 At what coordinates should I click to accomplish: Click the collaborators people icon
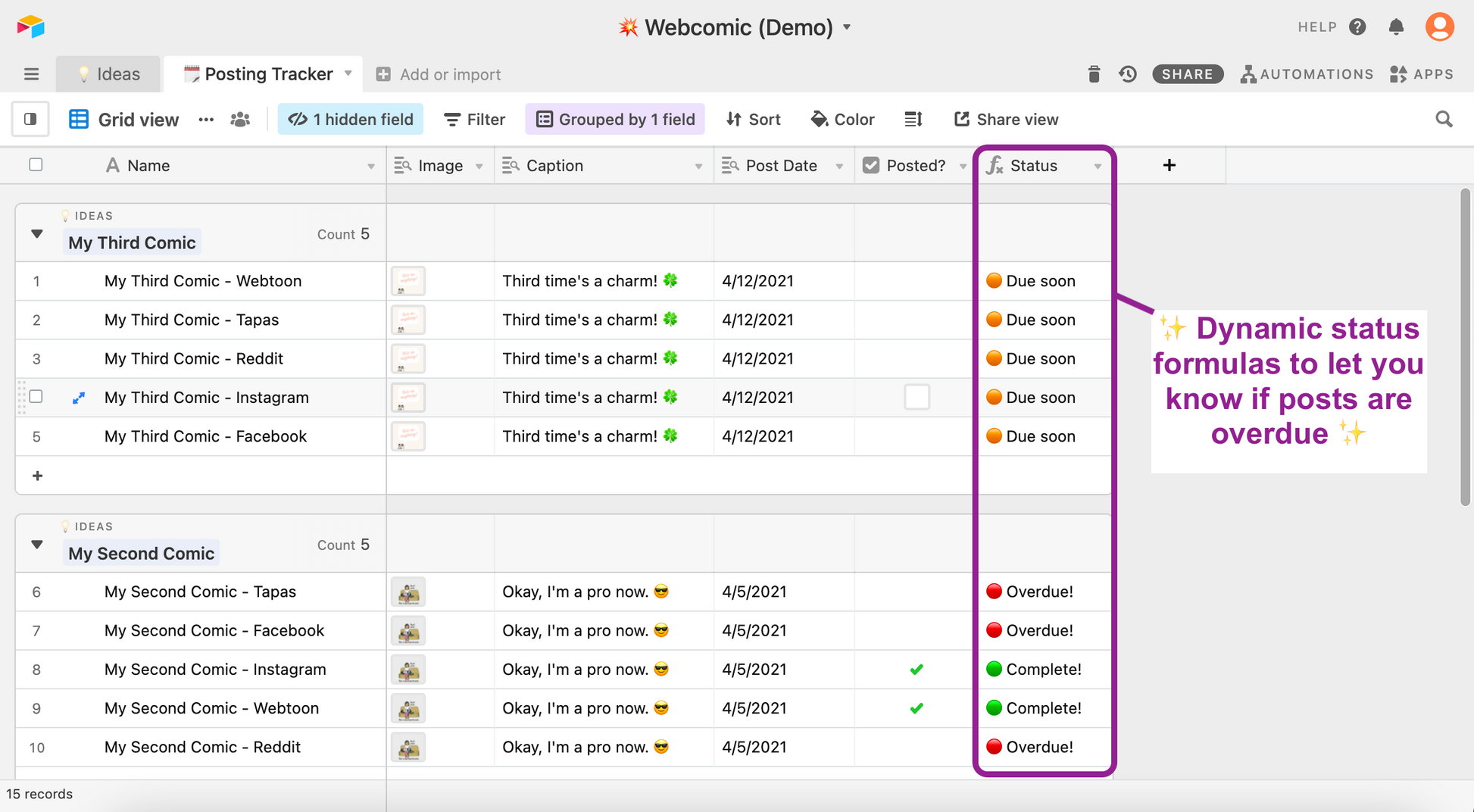[240, 119]
